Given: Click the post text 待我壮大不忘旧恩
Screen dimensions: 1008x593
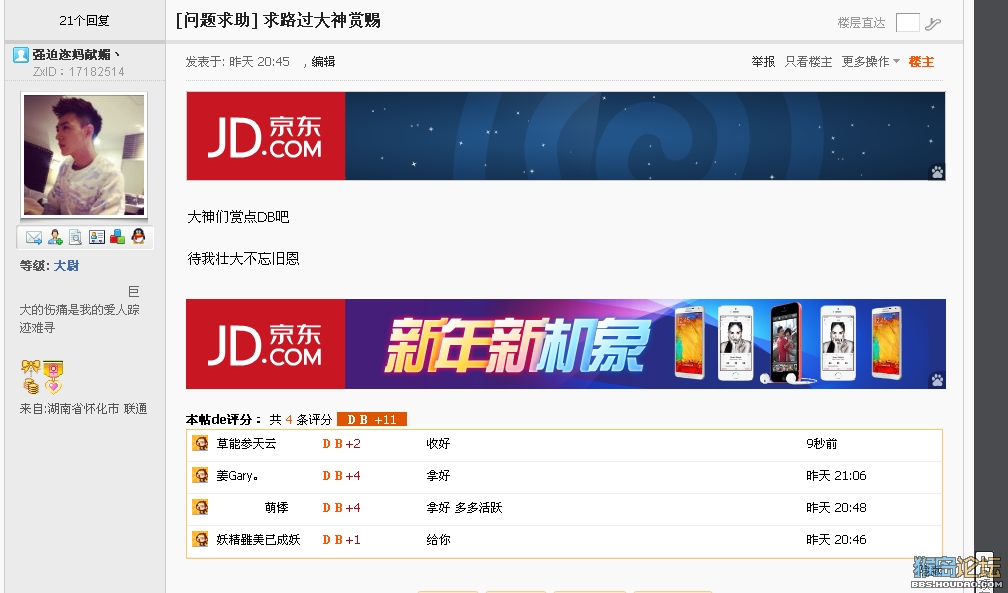Looking at the screenshot, I should click(x=243, y=259).
